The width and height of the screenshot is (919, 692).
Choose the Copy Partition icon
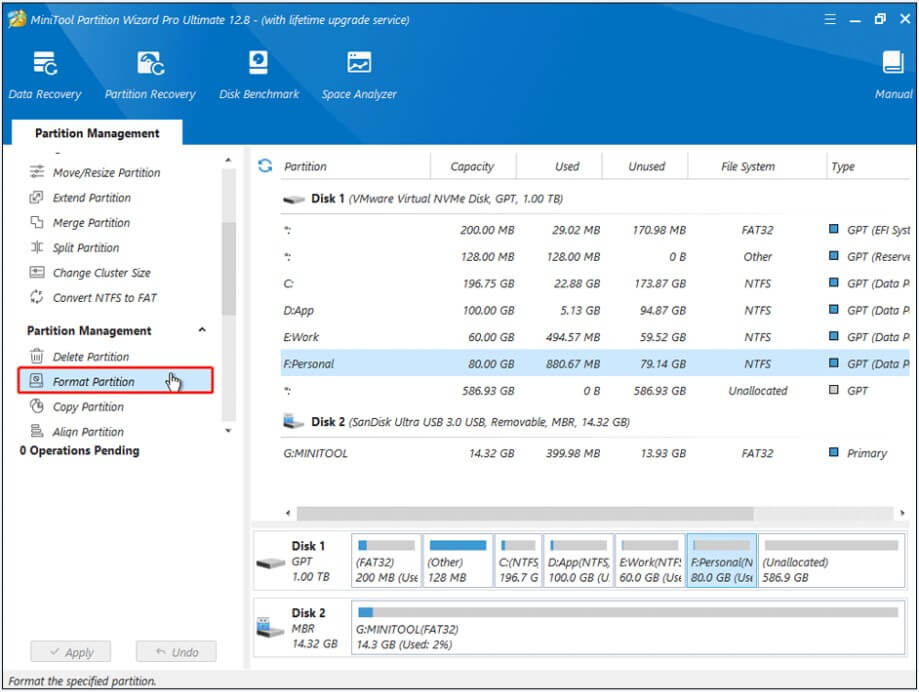[x=36, y=406]
